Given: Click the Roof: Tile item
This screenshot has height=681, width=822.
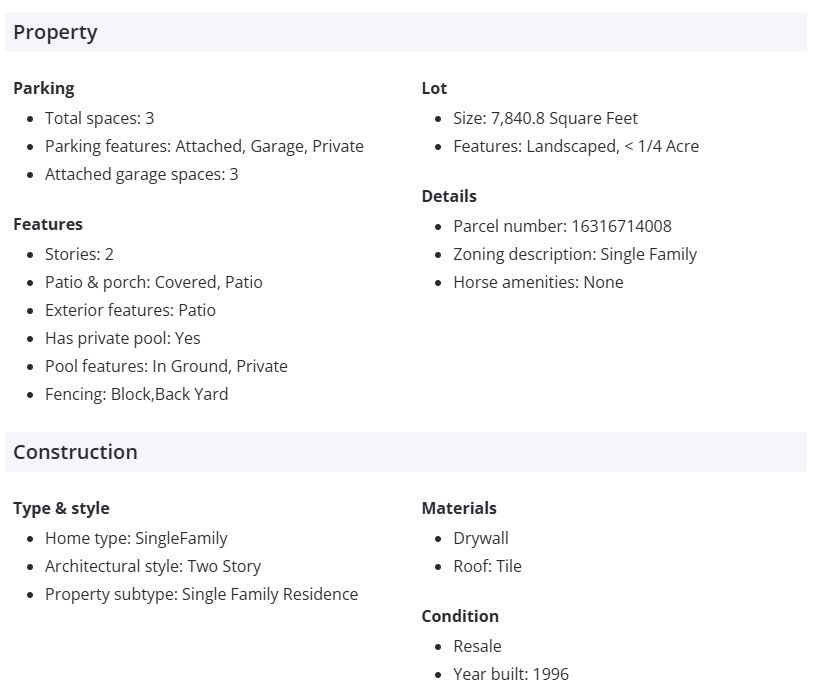Looking at the screenshot, I should click(487, 566).
